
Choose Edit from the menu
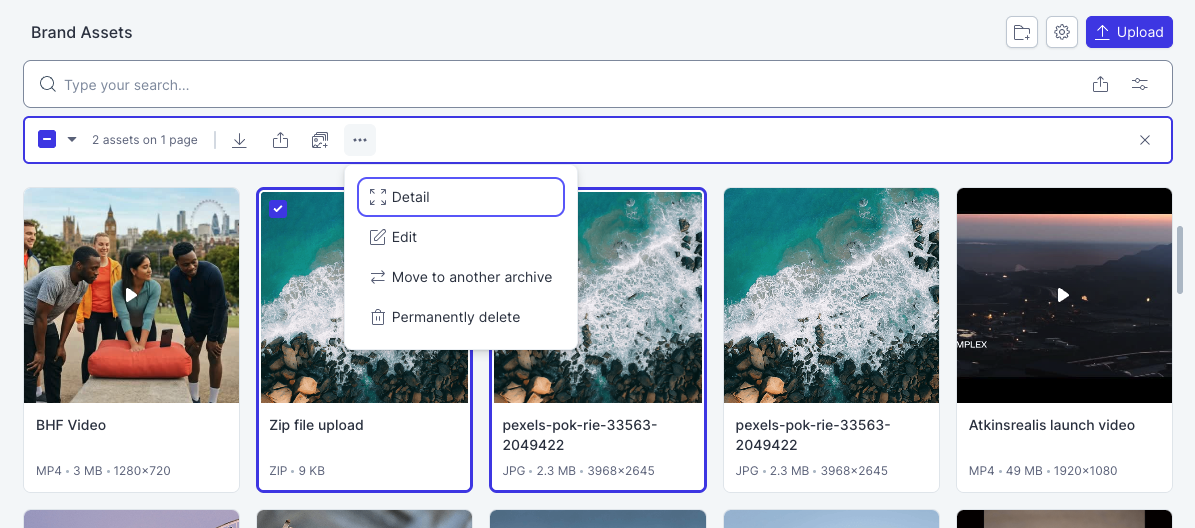tap(461, 237)
